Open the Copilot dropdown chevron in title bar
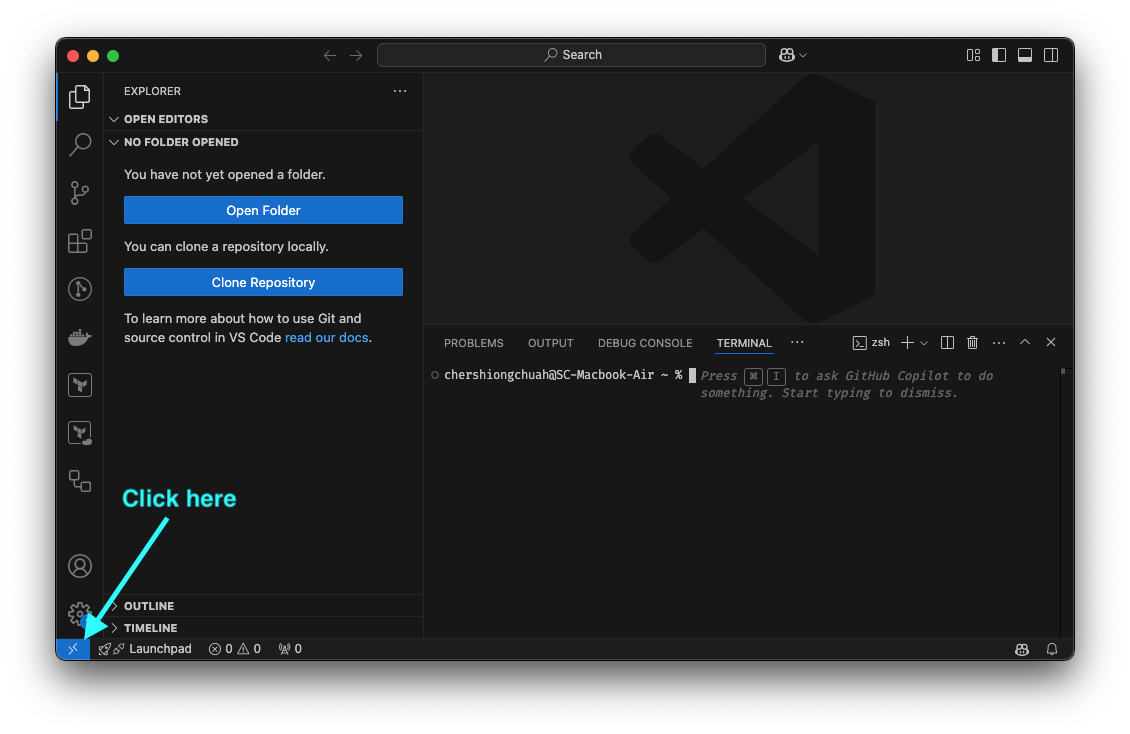The image size is (1130, 734). pyautogui.click(x=803, y=55)
